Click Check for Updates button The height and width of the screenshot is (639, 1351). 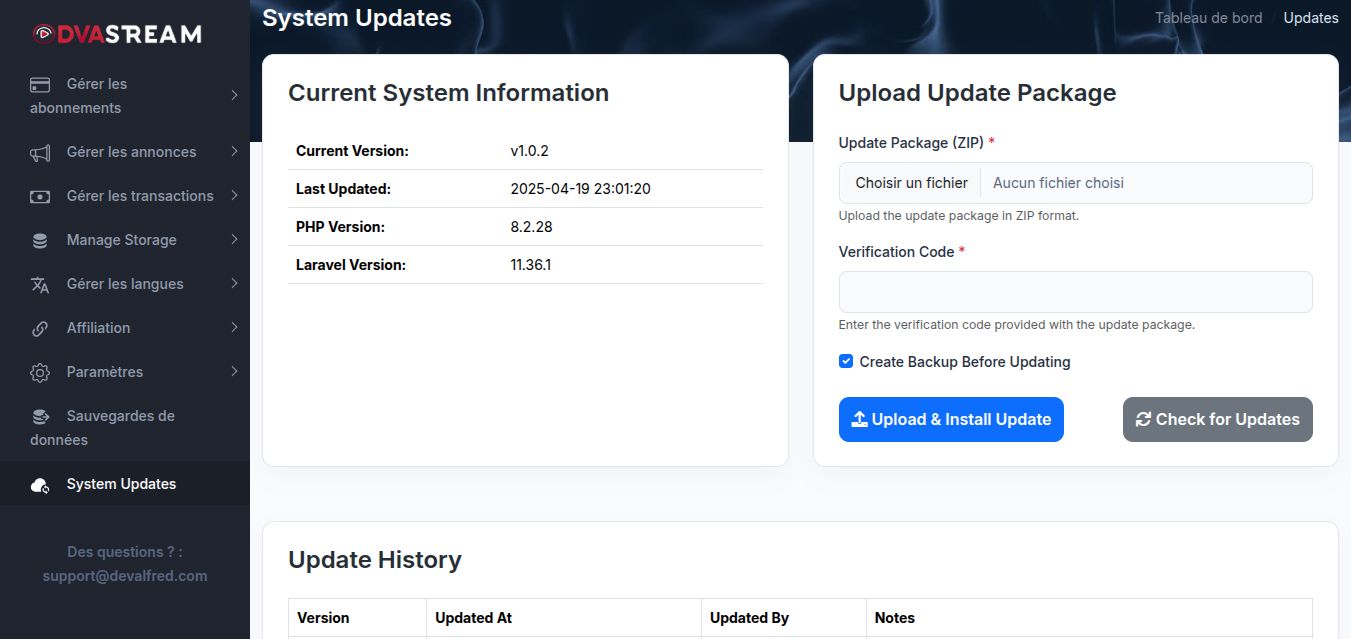tap(1217, 420)
